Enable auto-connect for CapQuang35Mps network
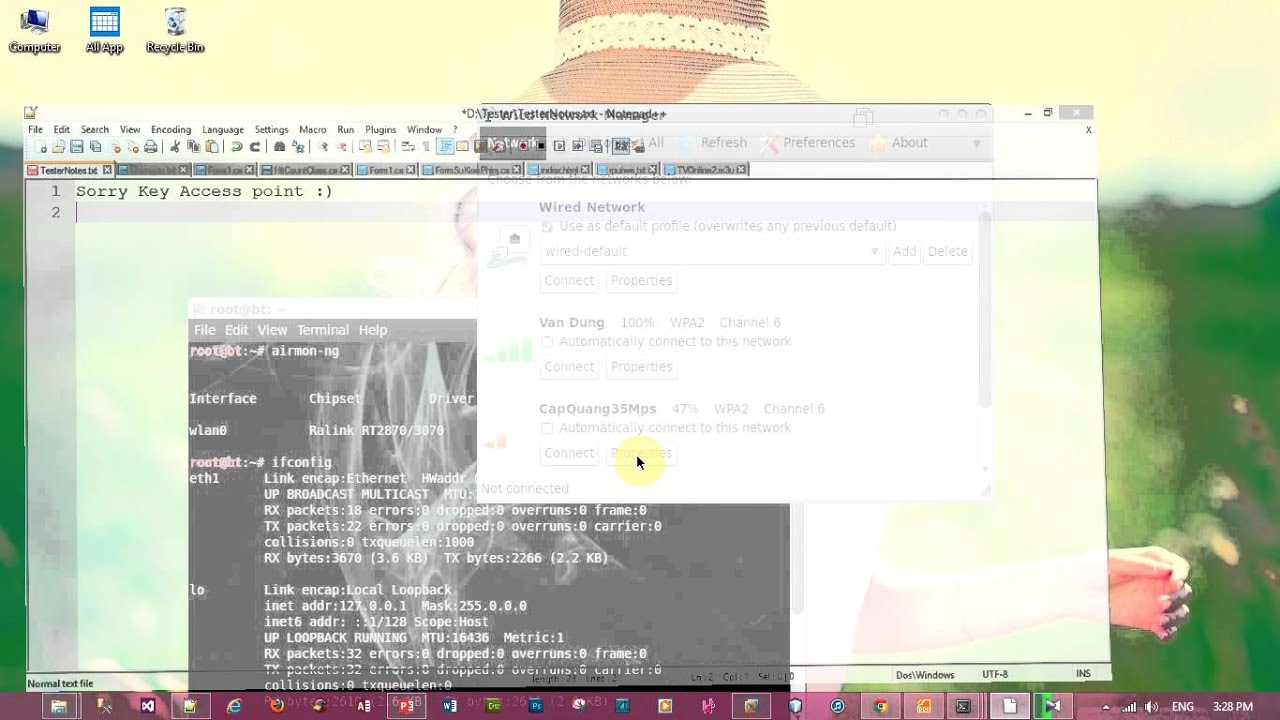Image resolution: width=1280 pixels, height=720 pixels. (x=547, y=428)
